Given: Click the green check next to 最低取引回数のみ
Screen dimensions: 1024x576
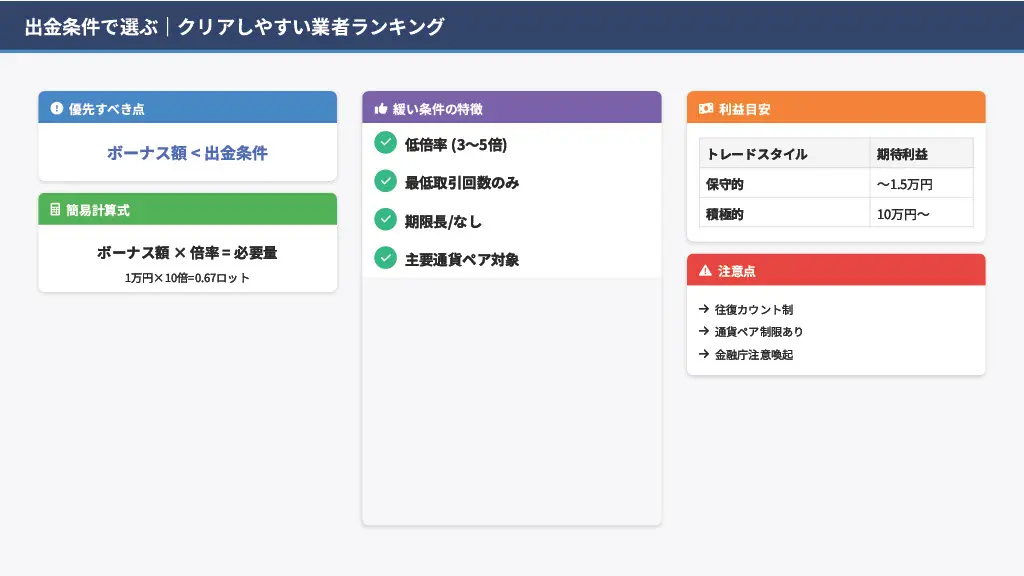Looking at the screenshot, I should (x=385, y=181).
